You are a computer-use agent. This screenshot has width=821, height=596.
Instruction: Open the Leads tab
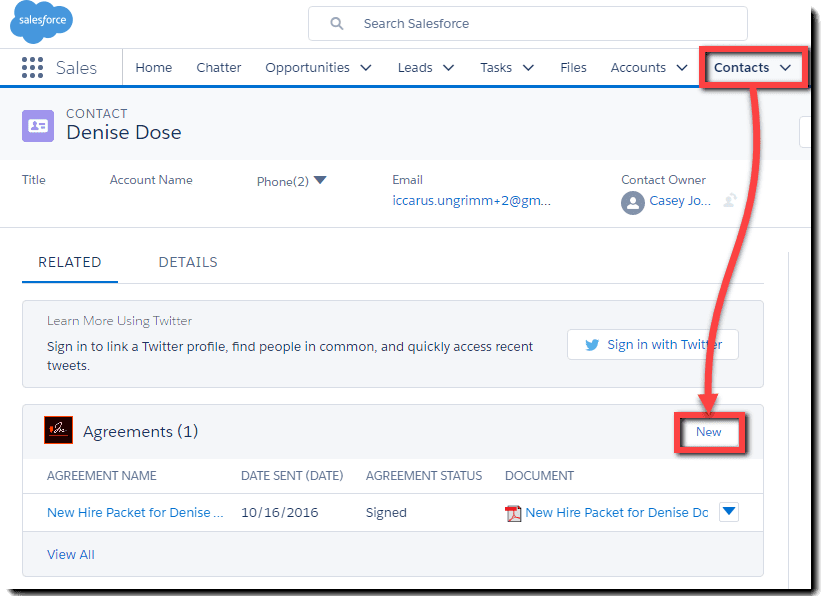pyautogui.click(x=415, y=68)
